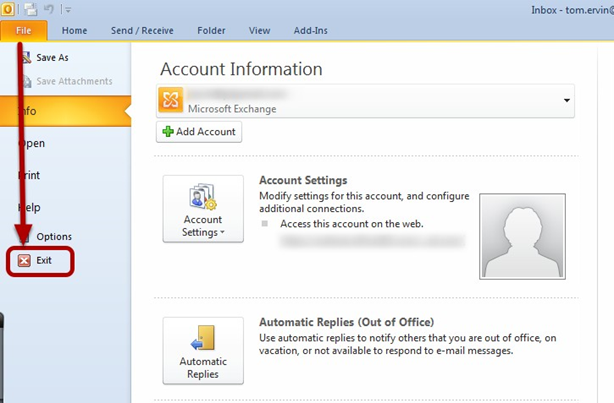The height and width of the screenshot is (403, 614).
Task: Open the Customize Quick Access Toolbar arrow
Action: [68, 10]
